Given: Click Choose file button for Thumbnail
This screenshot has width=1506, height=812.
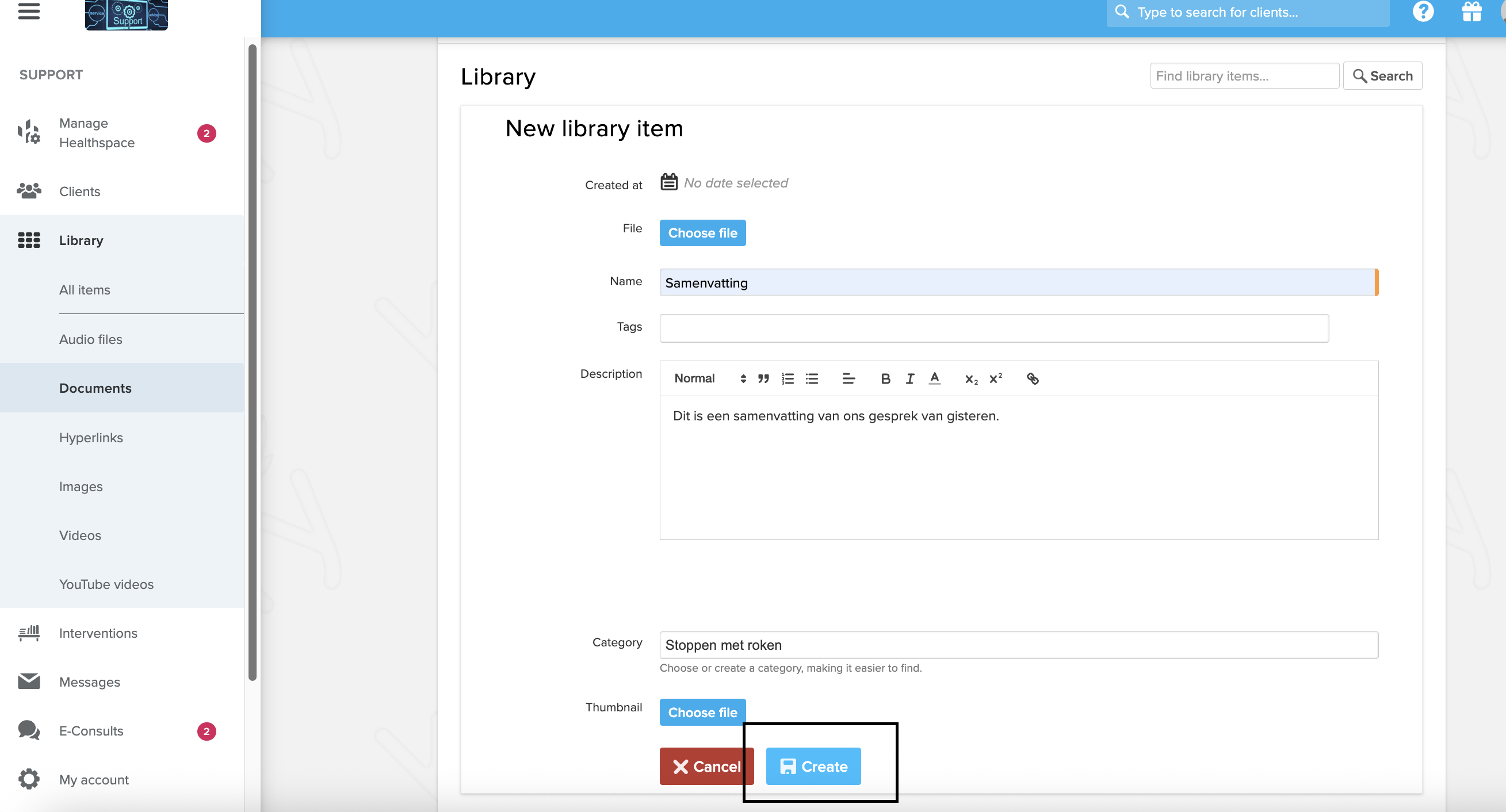Looking at the screenshot, I should [702, 712].
